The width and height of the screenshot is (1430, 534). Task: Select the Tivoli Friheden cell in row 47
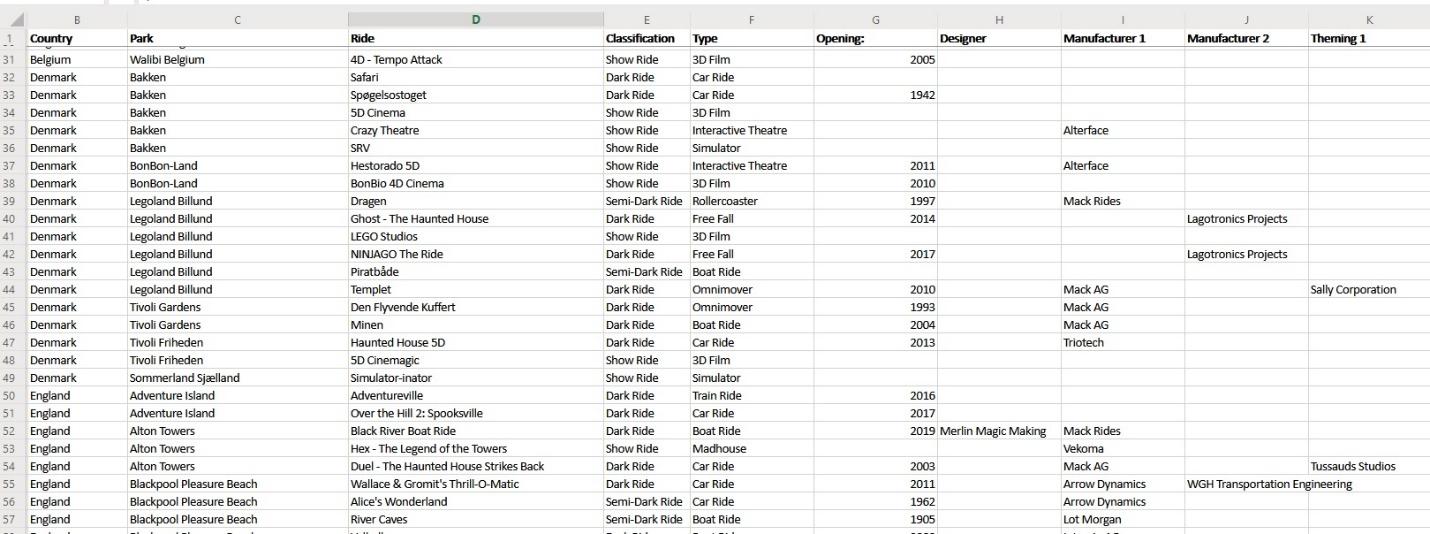(x=237, y=343)
